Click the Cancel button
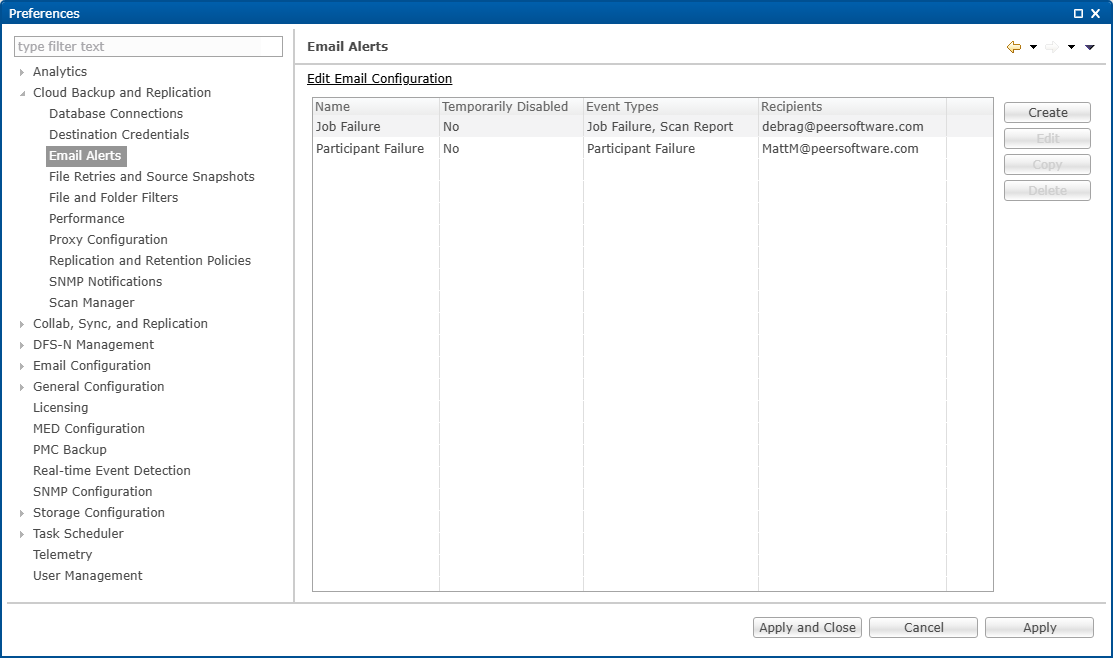This screenshot has height=658, width=1113. pyautogui.click(x=923, y=627)
